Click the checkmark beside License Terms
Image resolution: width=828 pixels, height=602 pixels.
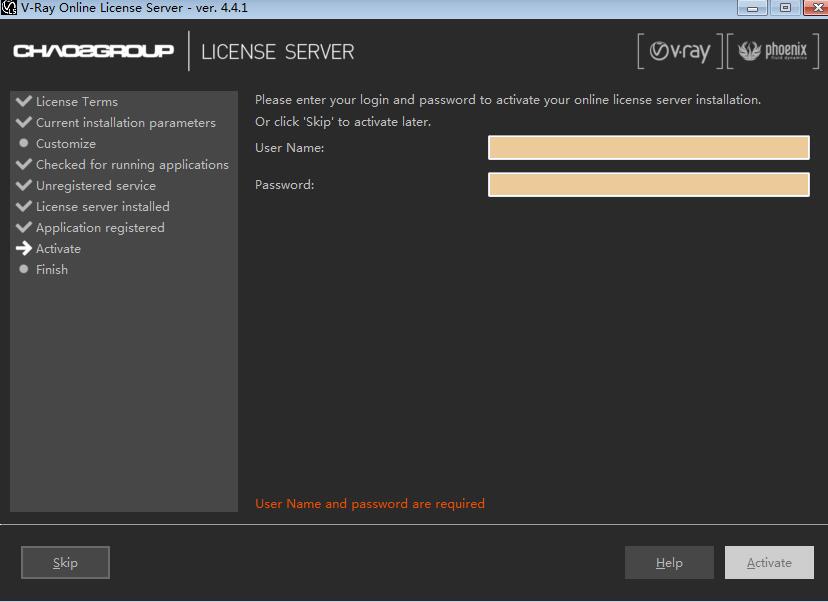click(24, 101)
